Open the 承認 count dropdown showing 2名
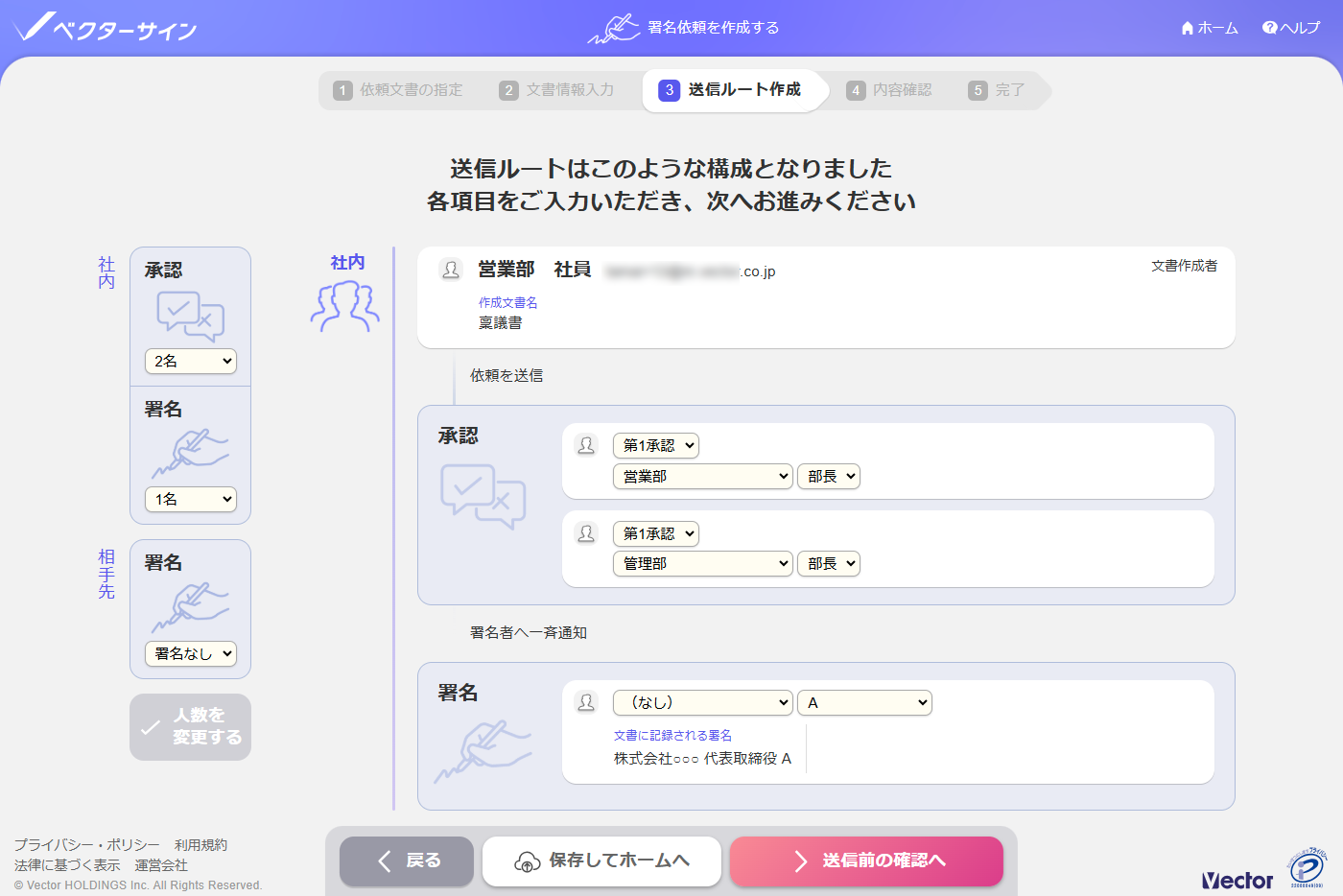Viewport: 1343px width, 896px height. 191,361
